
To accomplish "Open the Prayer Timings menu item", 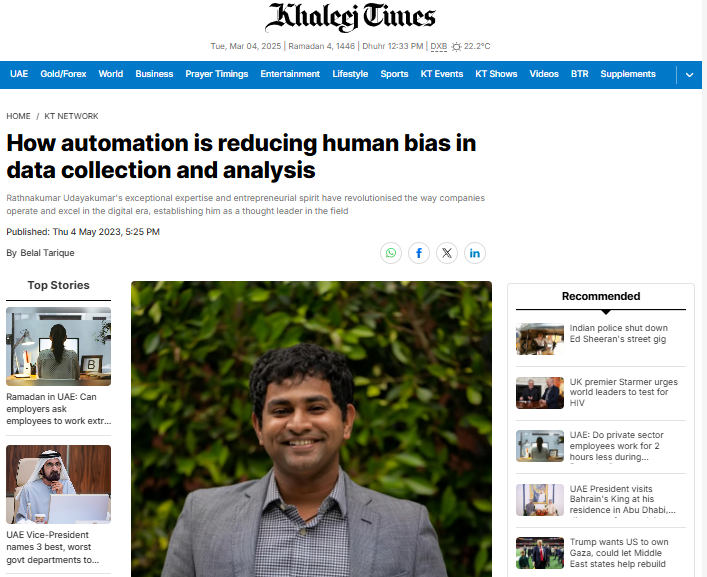I will click(216, 74).
